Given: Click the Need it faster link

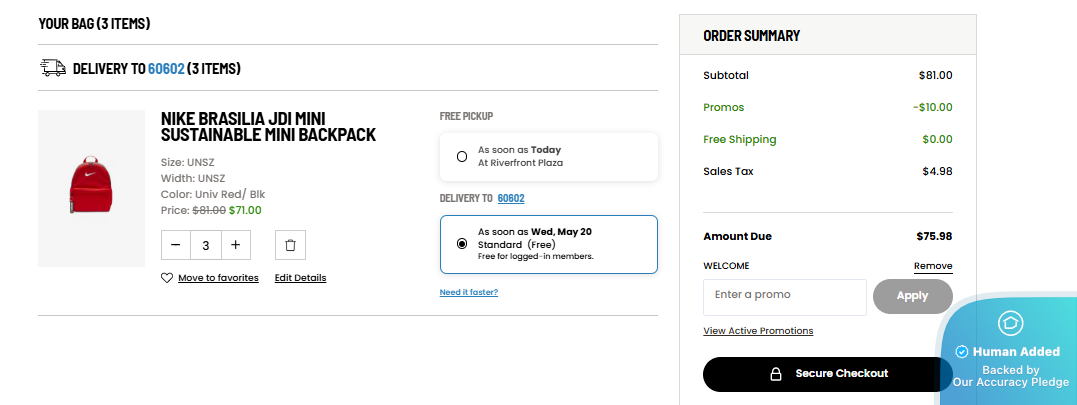Looking at the screenshot, I should coord(468,292).
